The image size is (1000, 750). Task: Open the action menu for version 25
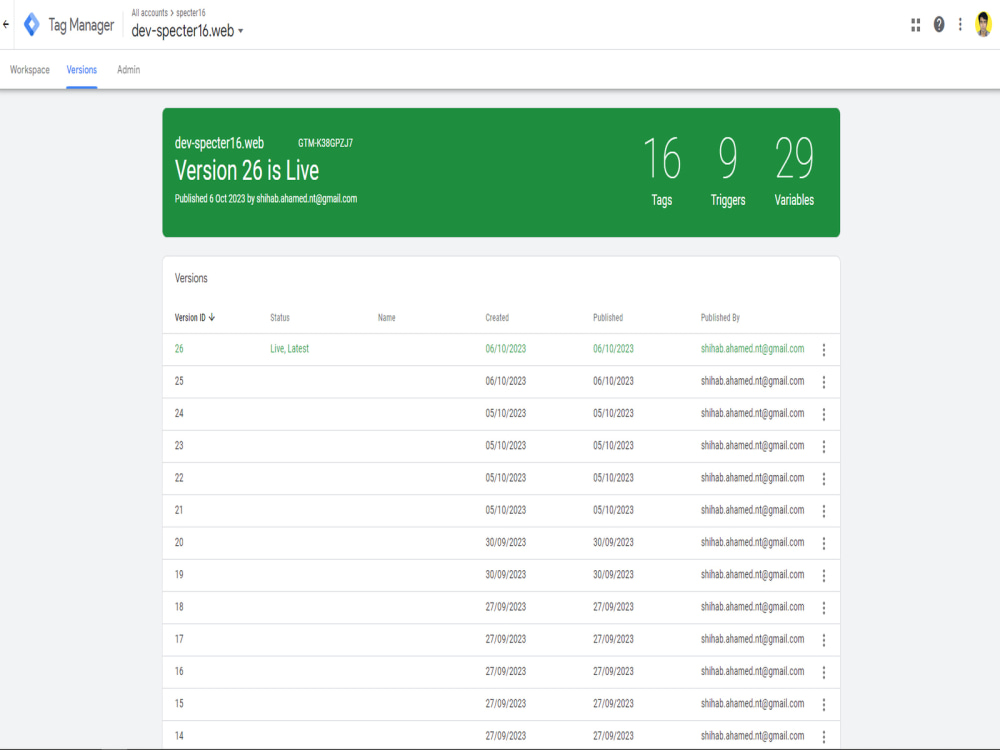click(823, 381)
